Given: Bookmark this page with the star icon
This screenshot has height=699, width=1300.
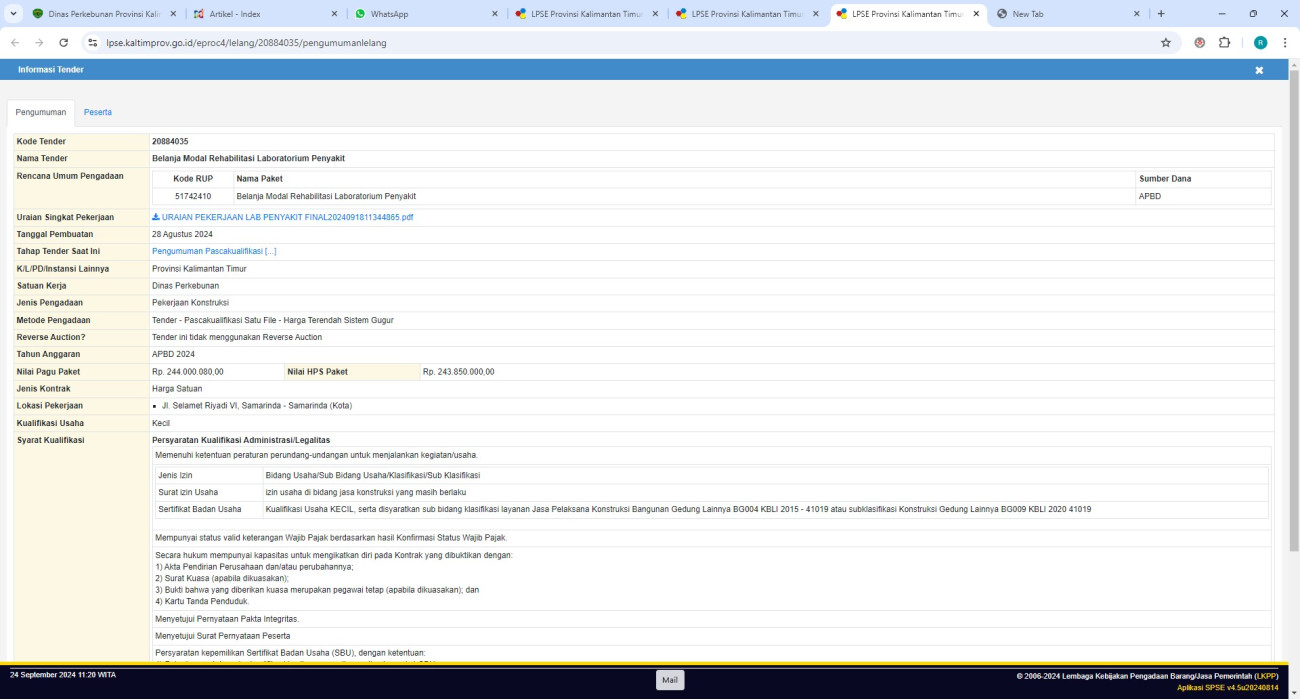Looking at the screenshot, I should tap(1165, 43).
